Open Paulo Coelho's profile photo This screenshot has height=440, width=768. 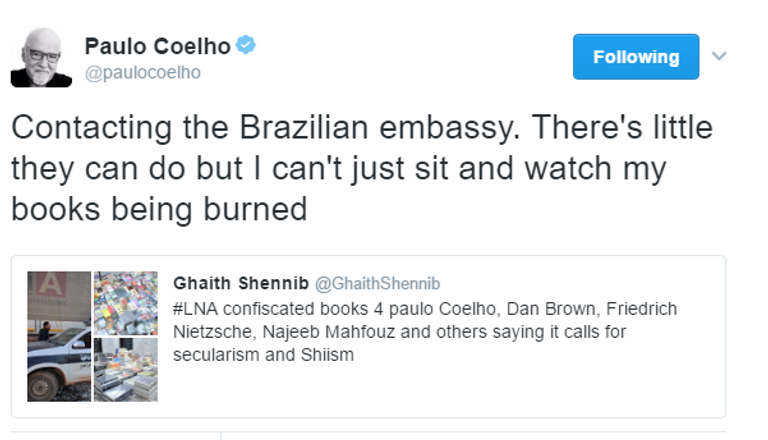[41, 57]
